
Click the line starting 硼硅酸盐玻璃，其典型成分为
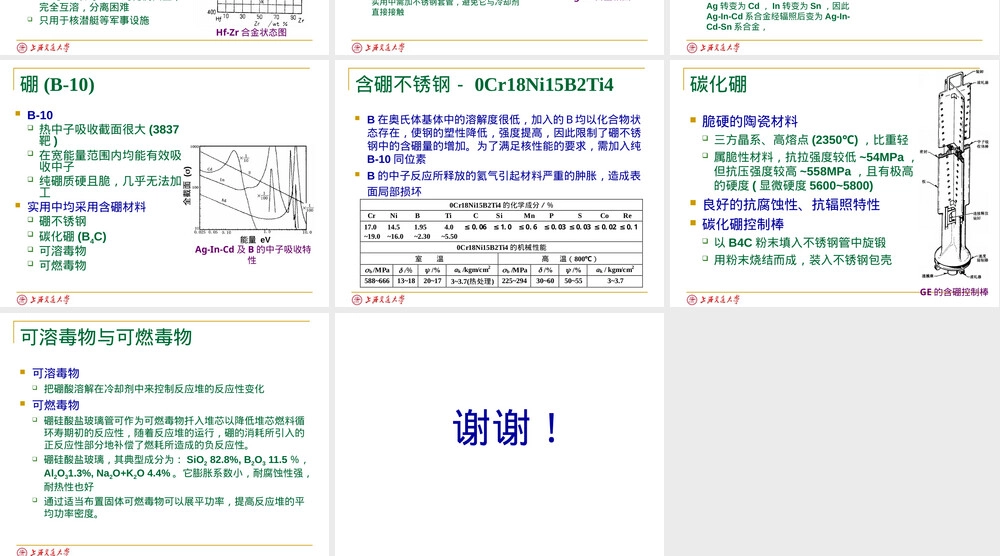pos(177,473)
